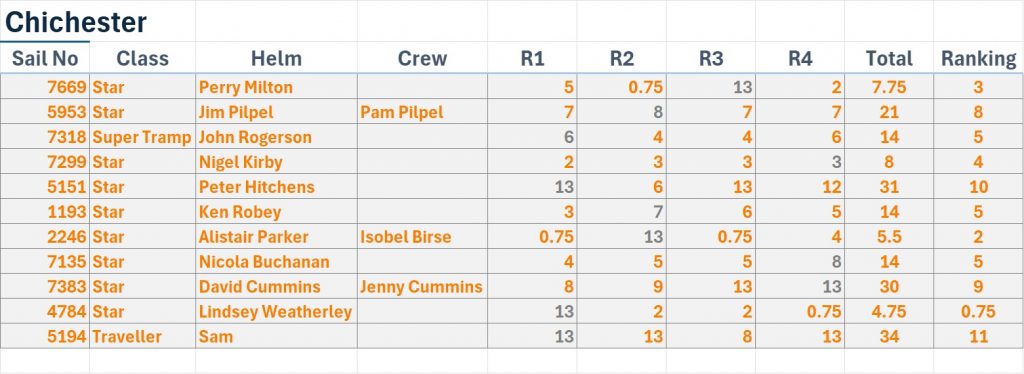Viewport: 1024px width, 374px height.
Task: Click the Helm column header
Action: click(276, 58)
